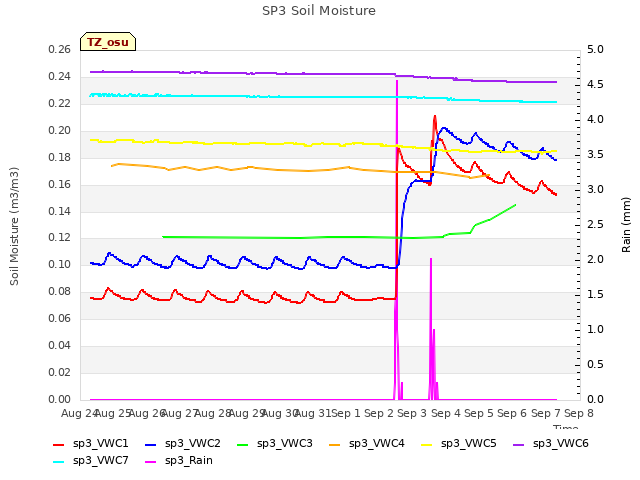Viewport: 640px width, 480px height.
Task: Click the green VWC3 line's rising end
Action: tap(515, 205)
